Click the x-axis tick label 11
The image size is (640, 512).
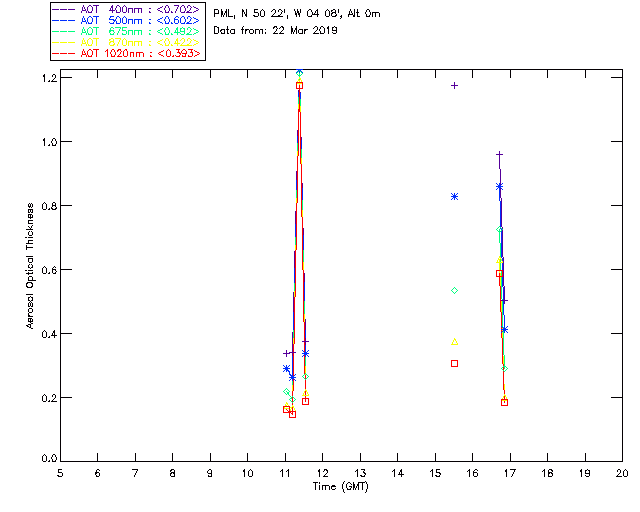point(285,473)
